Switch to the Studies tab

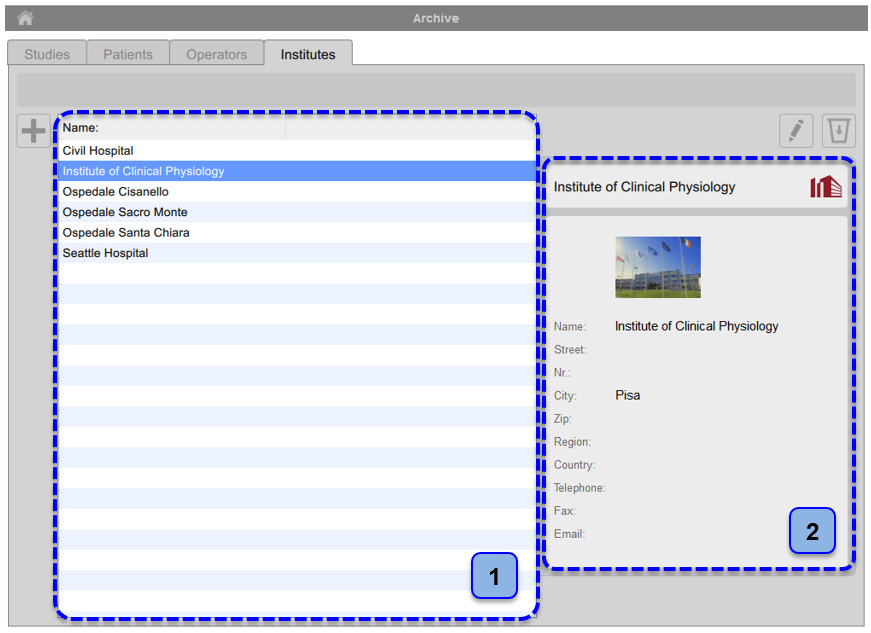click(47, 54)
